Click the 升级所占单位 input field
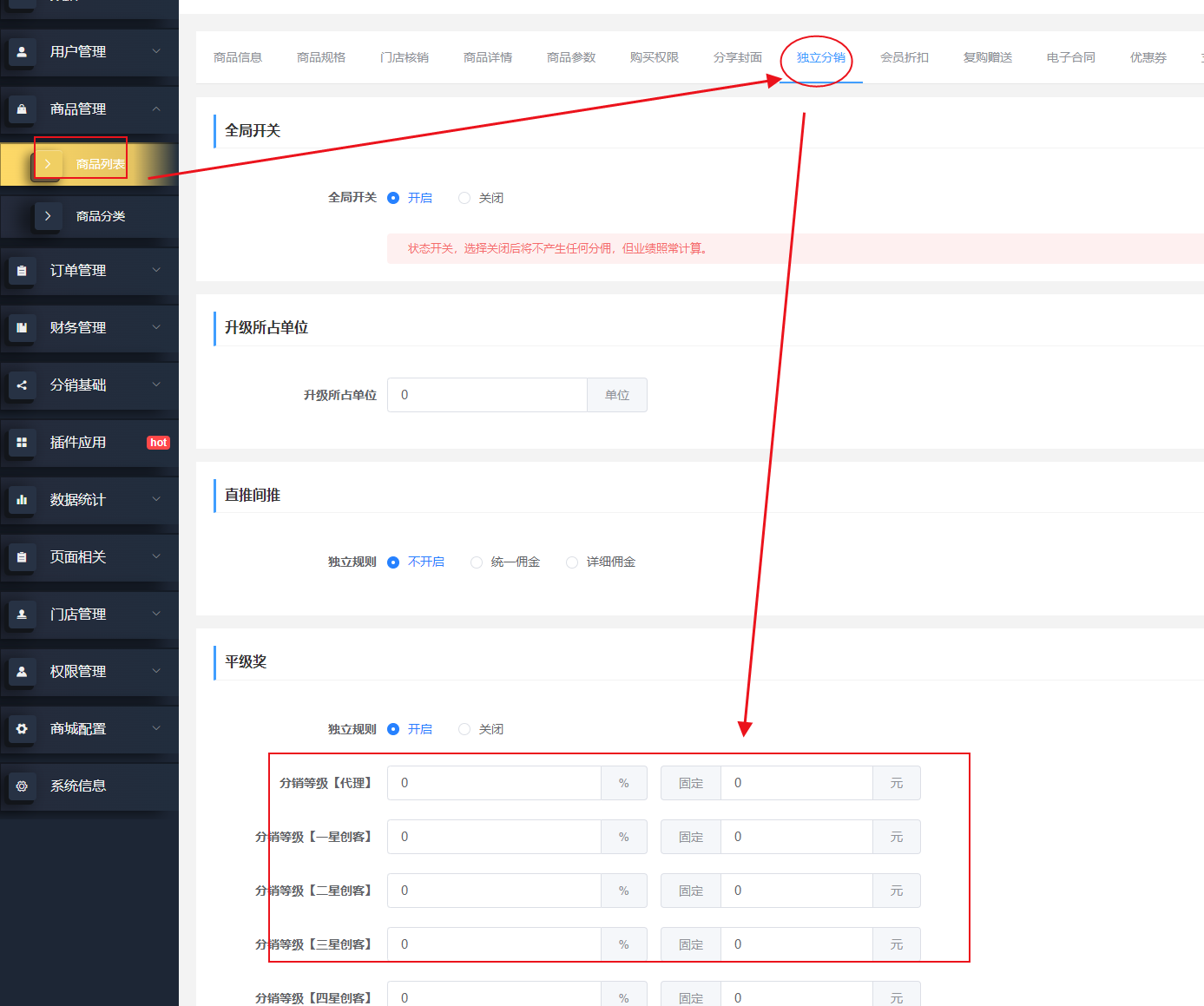This screenshot has height=1006, width=1204. coord(487,395)
